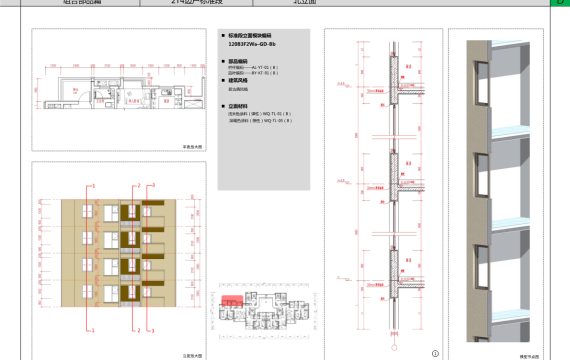Select module code 12083F2Wa-GD-Bb text

(x=252, y=44)
